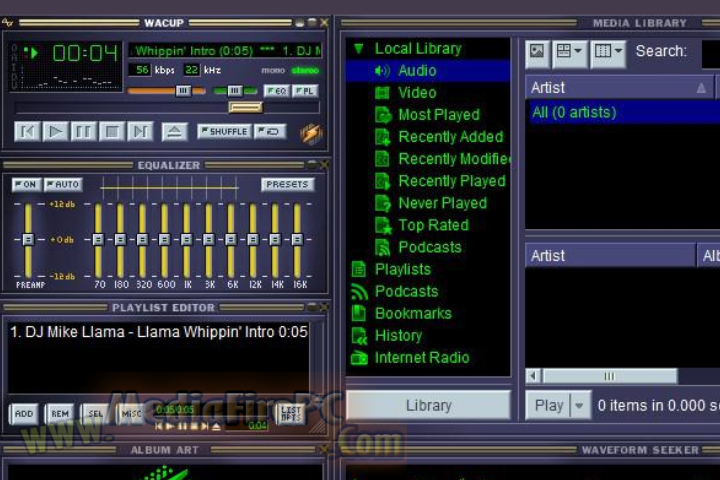
Task: Click the media library Play button
Action: (x=549, y=406)
